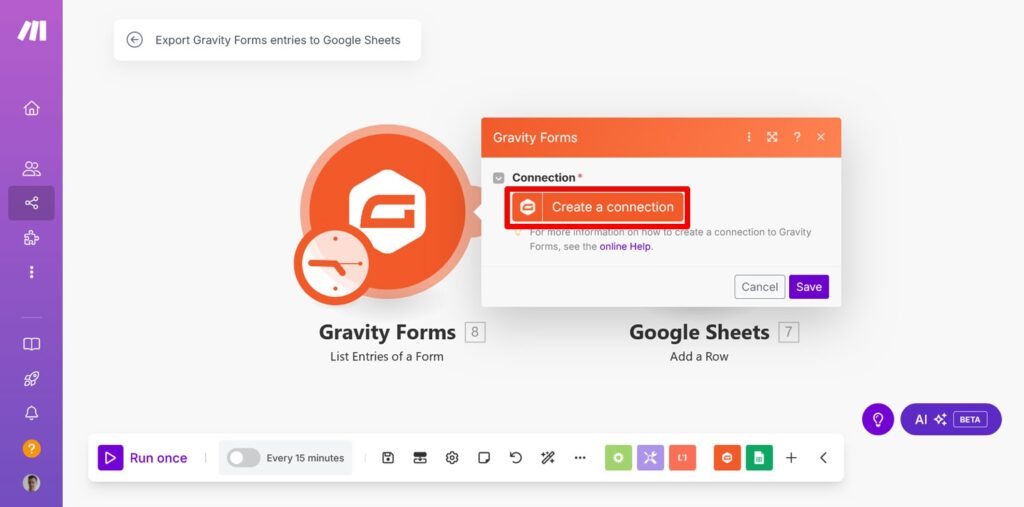
Task: Open the Every 15 minutes schedule setting
Action: coord(305,458)
